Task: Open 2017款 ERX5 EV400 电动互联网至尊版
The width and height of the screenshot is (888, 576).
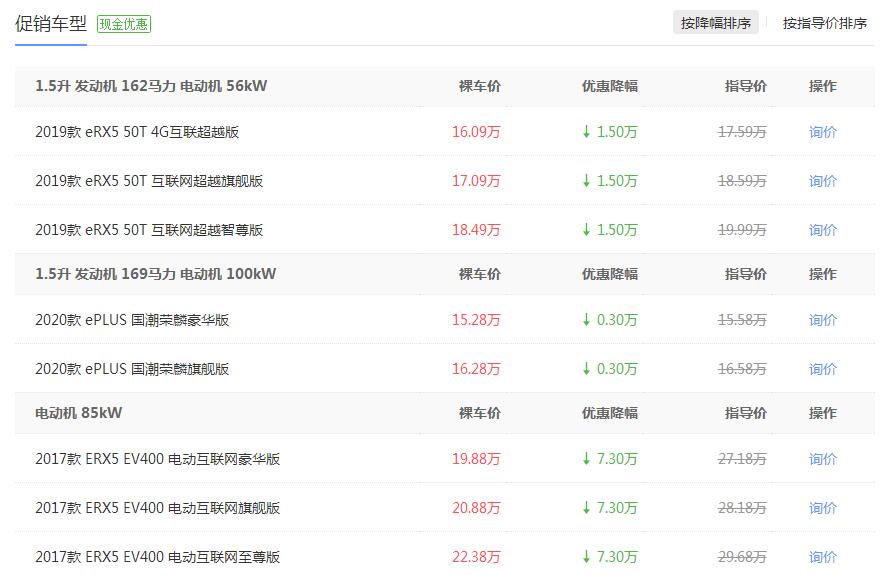Action: coord(157,557)
